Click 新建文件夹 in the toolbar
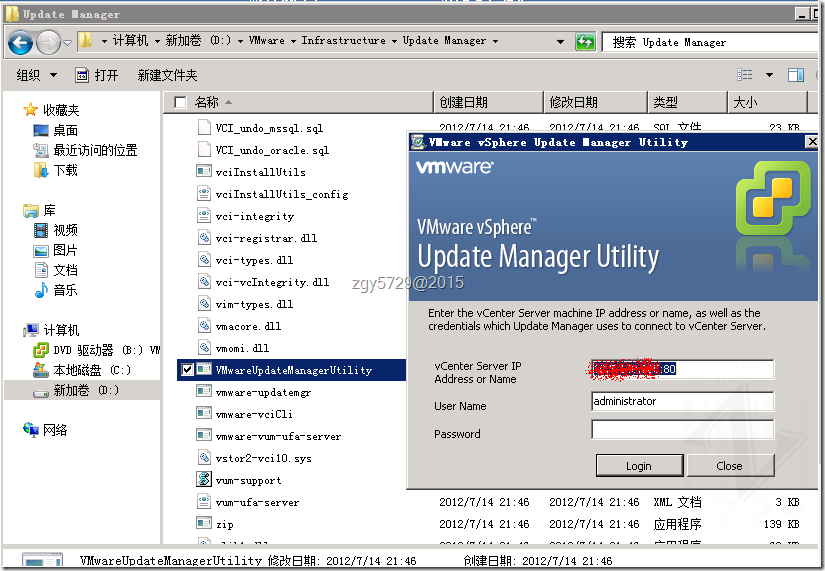 pos(167,75)
